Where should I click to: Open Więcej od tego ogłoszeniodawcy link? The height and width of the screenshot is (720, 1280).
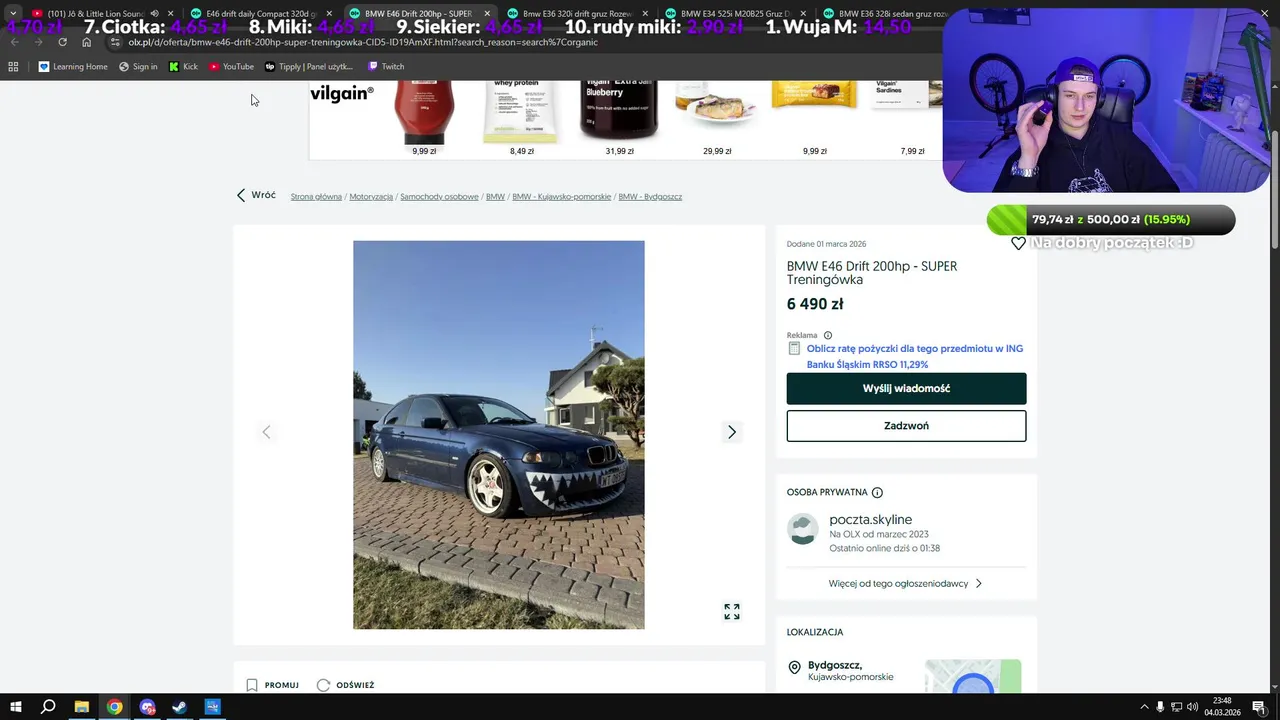905,583
